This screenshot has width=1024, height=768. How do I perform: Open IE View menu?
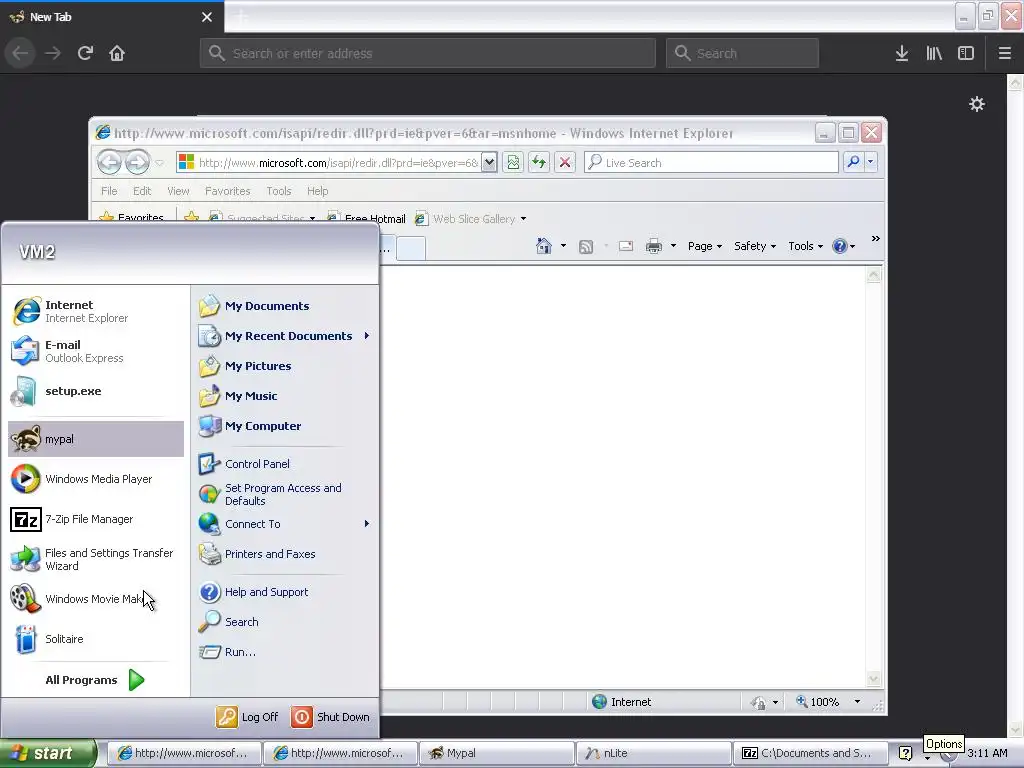click(178, 191)
